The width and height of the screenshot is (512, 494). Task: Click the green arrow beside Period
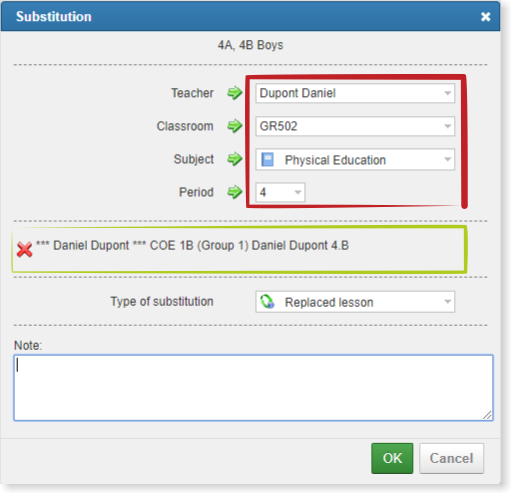tap(235, 192)
